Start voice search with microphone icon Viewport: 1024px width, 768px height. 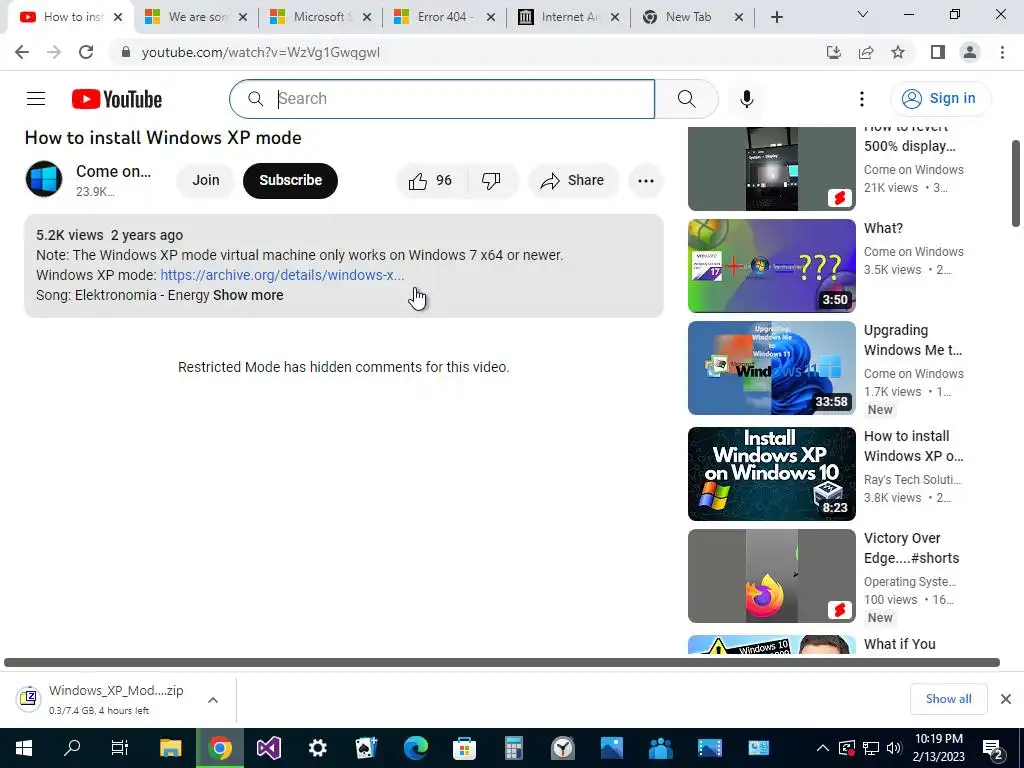[x=746, y=99]
